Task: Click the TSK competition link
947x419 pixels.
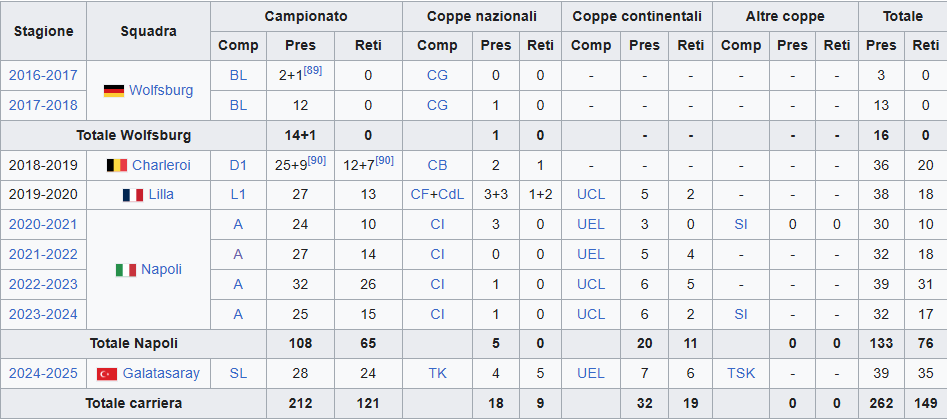Action: 741,374
